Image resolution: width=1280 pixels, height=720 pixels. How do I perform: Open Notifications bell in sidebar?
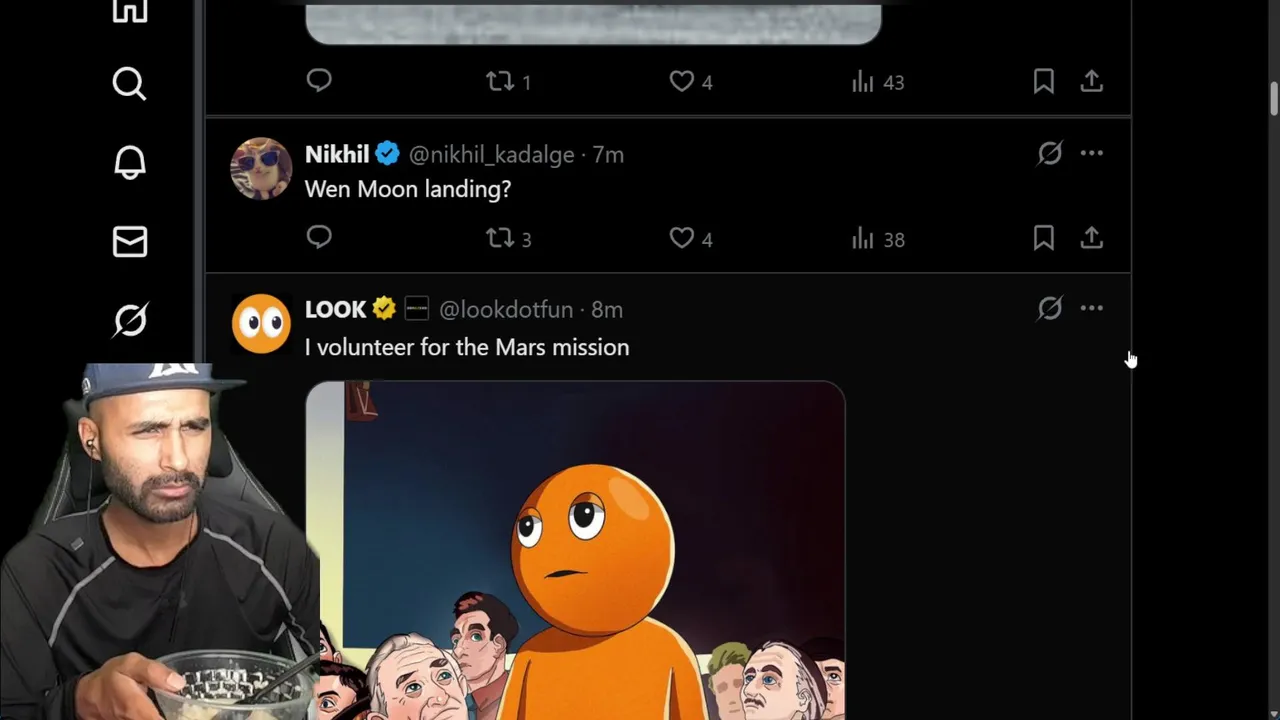point(129,163)
